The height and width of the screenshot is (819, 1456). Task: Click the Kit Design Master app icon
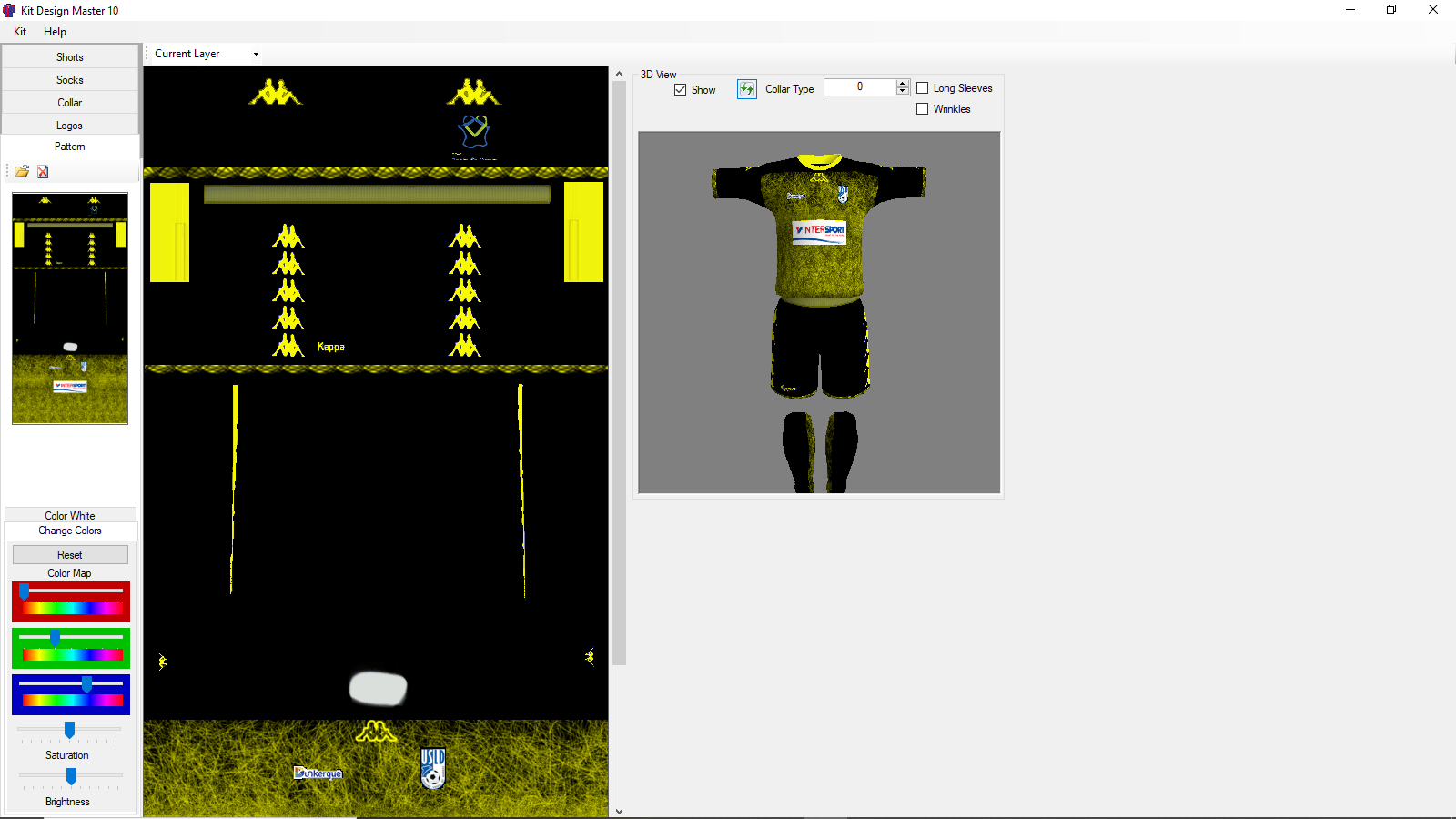pyautogui.click(x=10, y=10)
